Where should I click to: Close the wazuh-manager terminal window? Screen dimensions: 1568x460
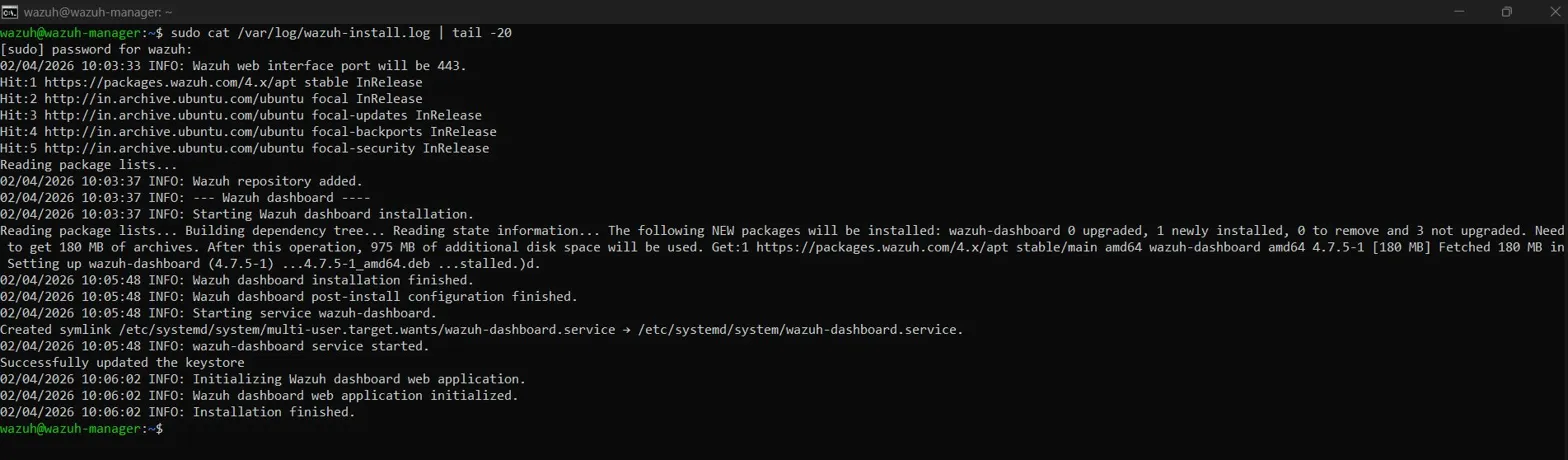pyautogui.click(x=1551, y=11)
